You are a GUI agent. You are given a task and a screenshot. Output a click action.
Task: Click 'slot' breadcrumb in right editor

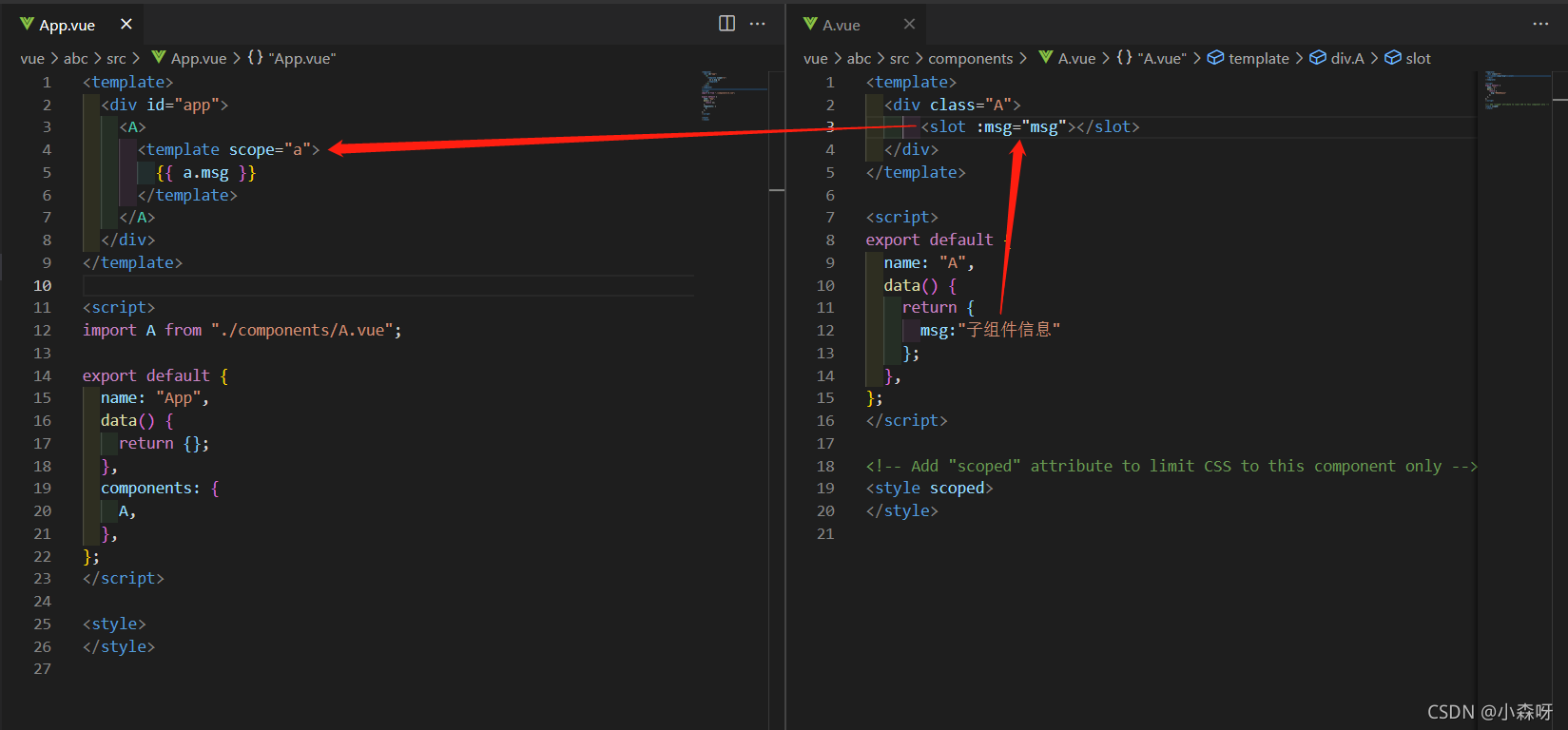pos(1418,58)
